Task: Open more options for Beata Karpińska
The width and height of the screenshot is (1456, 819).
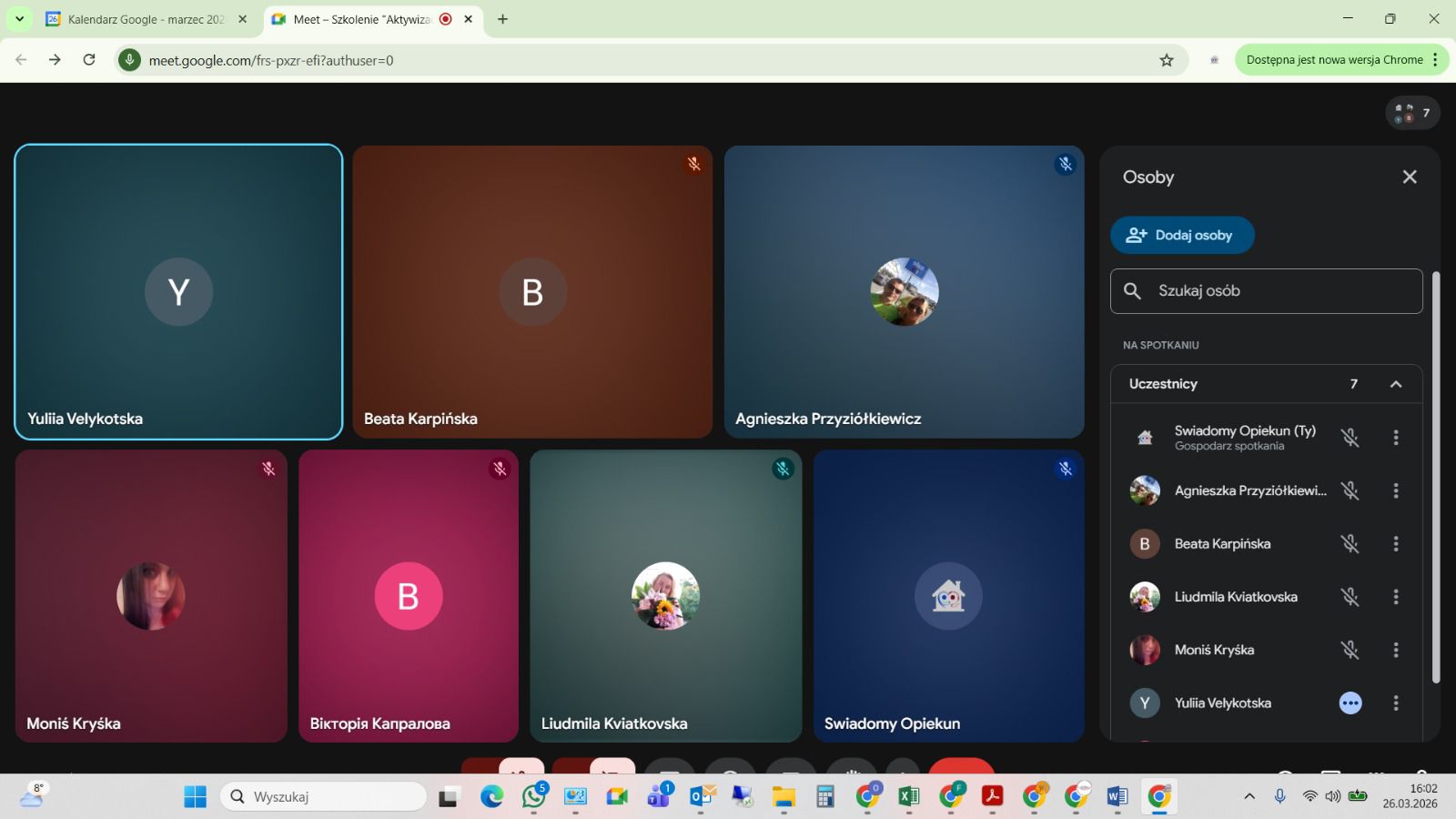Action: [x=1395, y=544]
